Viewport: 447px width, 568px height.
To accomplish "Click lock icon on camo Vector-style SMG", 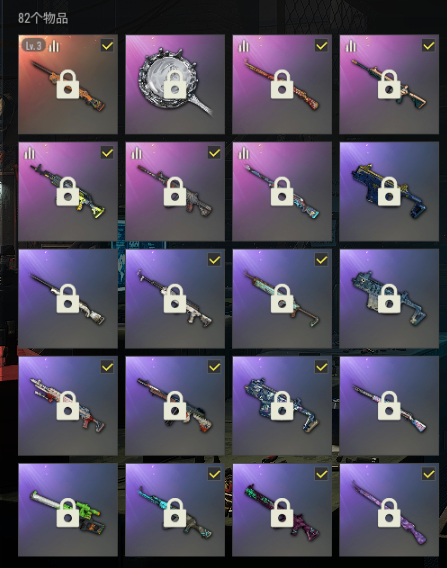I will point(389,299).
